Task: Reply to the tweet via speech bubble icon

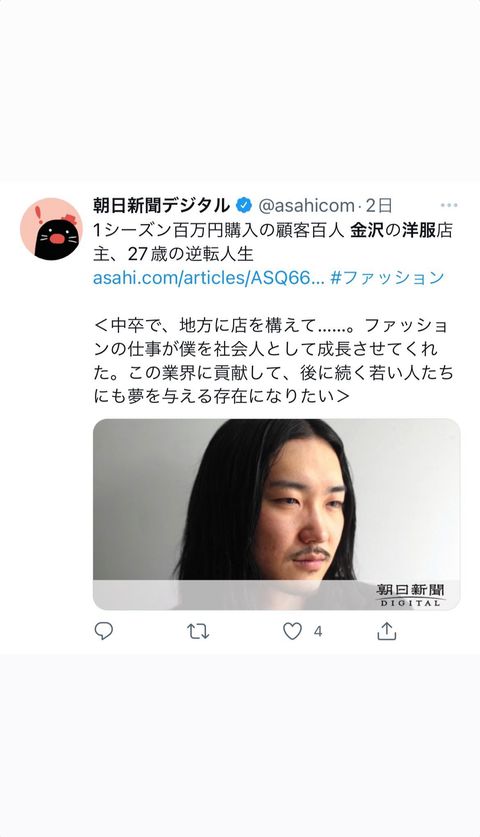Action: pos(104,631)
